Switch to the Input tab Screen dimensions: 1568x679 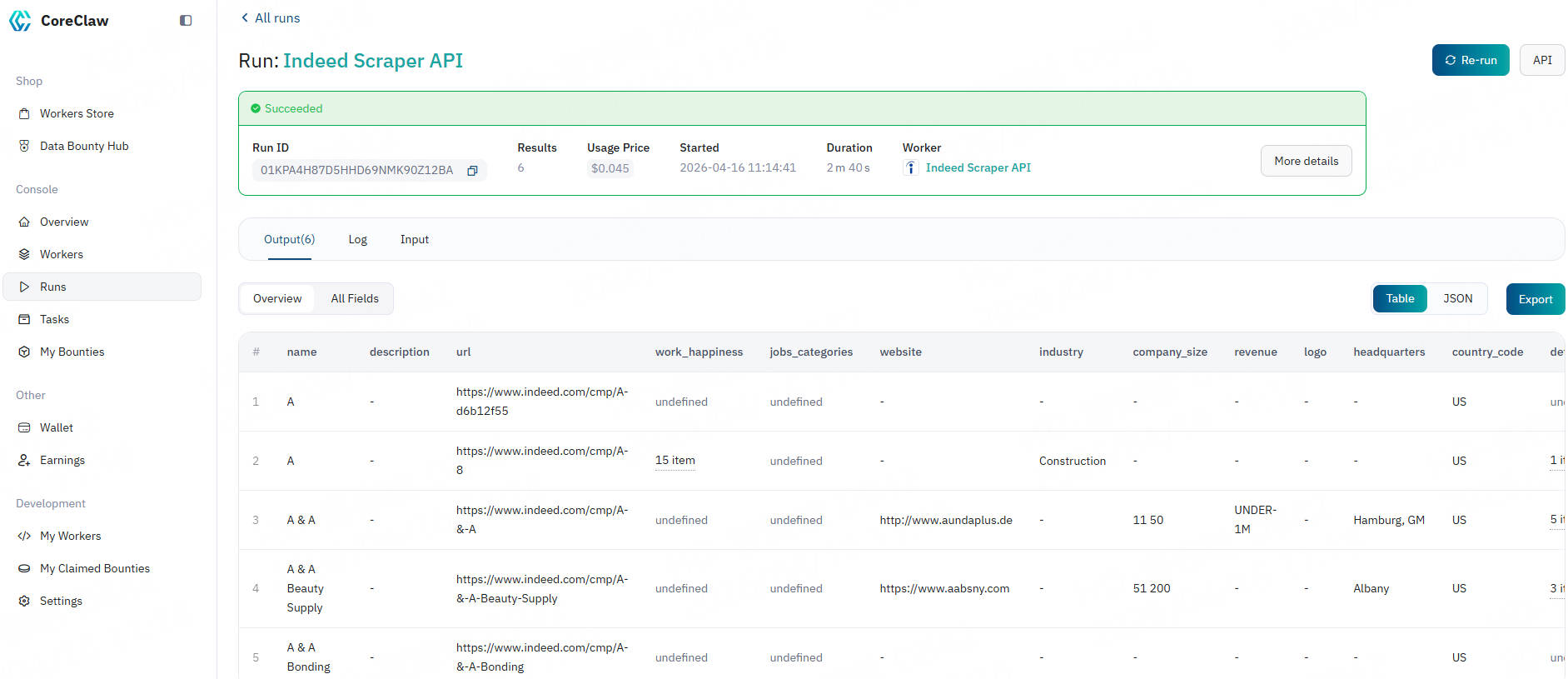[414, 240]
